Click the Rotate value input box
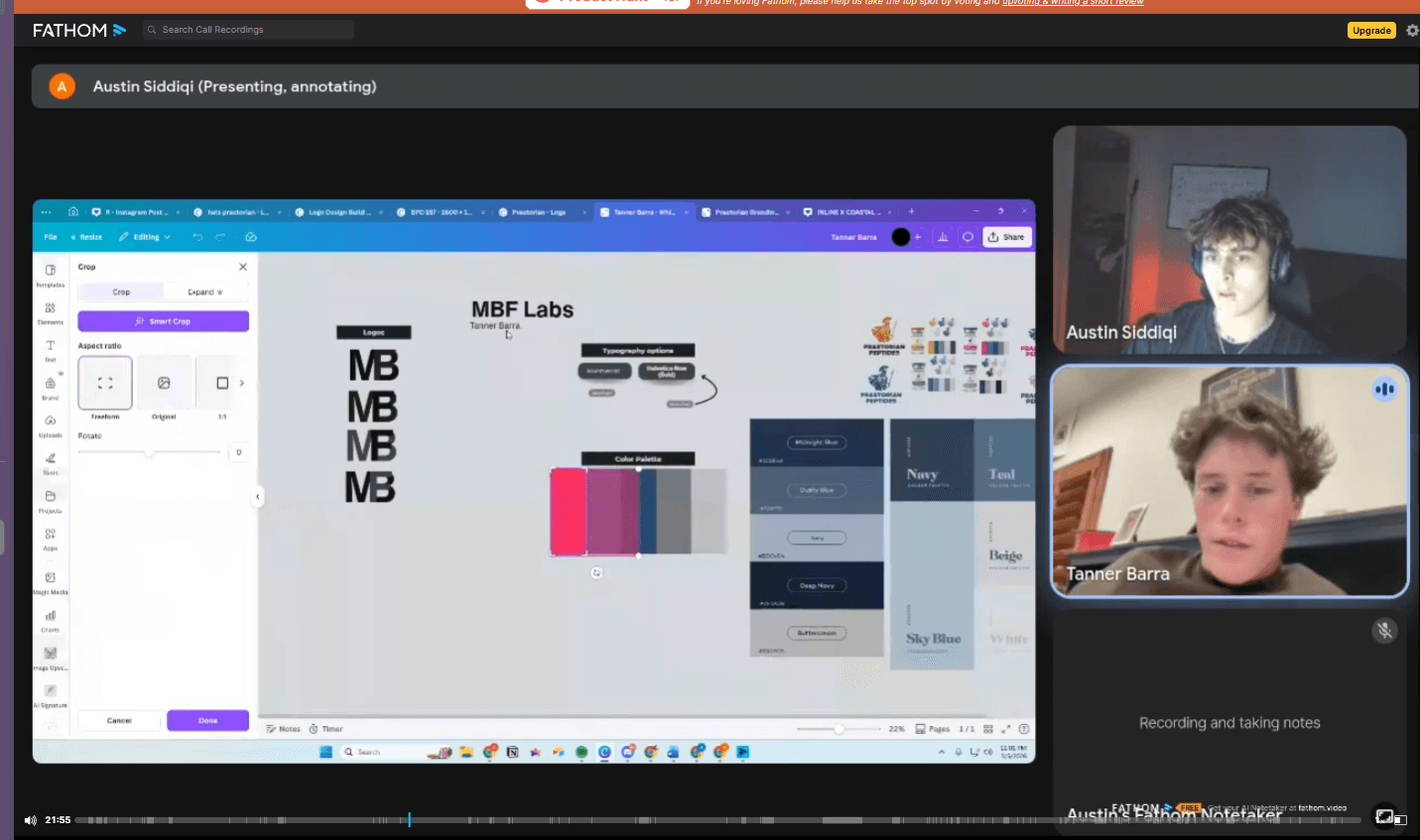The image size is (1420, 840). [238, 452]
